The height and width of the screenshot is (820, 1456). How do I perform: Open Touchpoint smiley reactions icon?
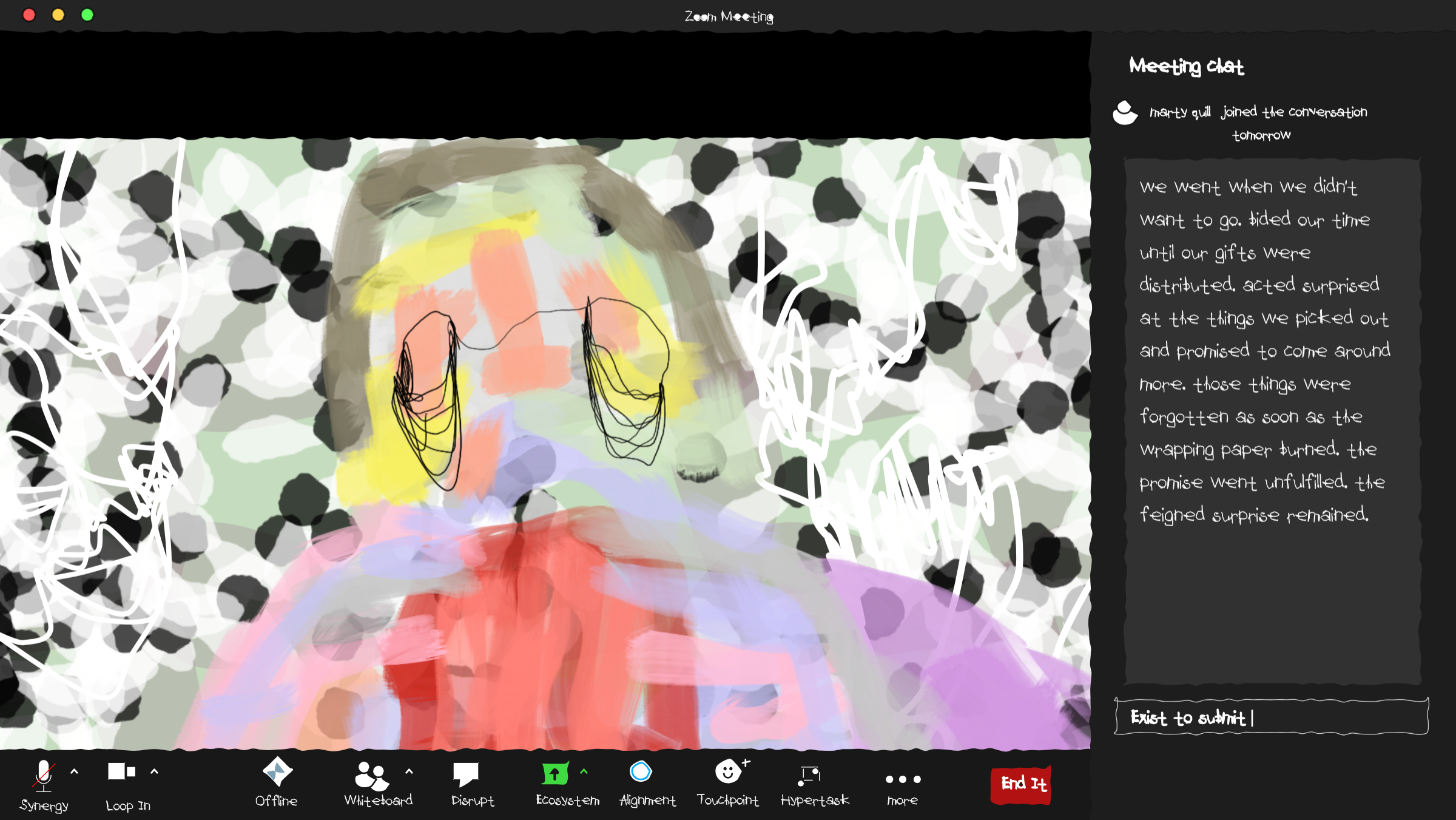[728, 772]
